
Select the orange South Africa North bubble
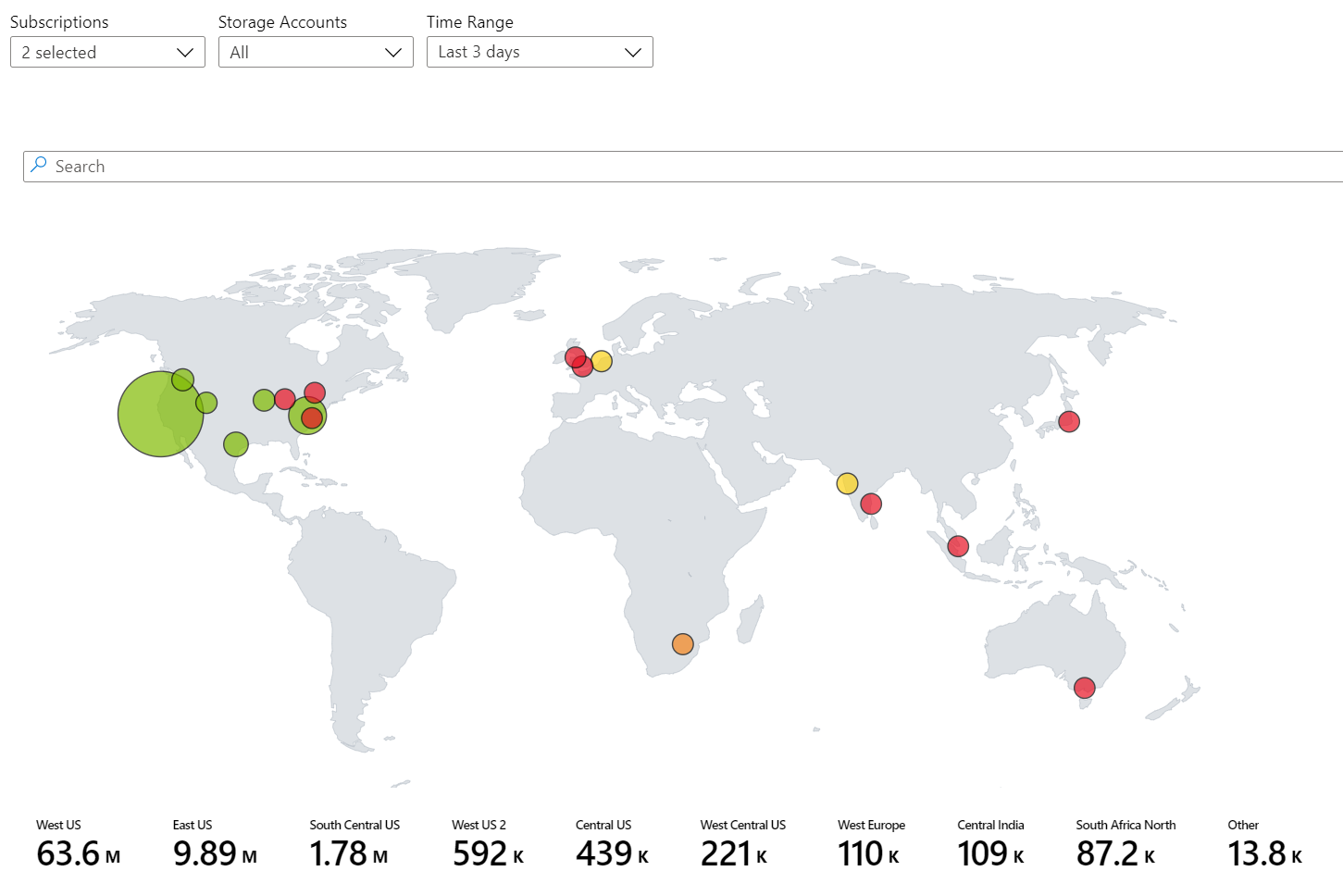pyautogui.click(x=683, y=643)
